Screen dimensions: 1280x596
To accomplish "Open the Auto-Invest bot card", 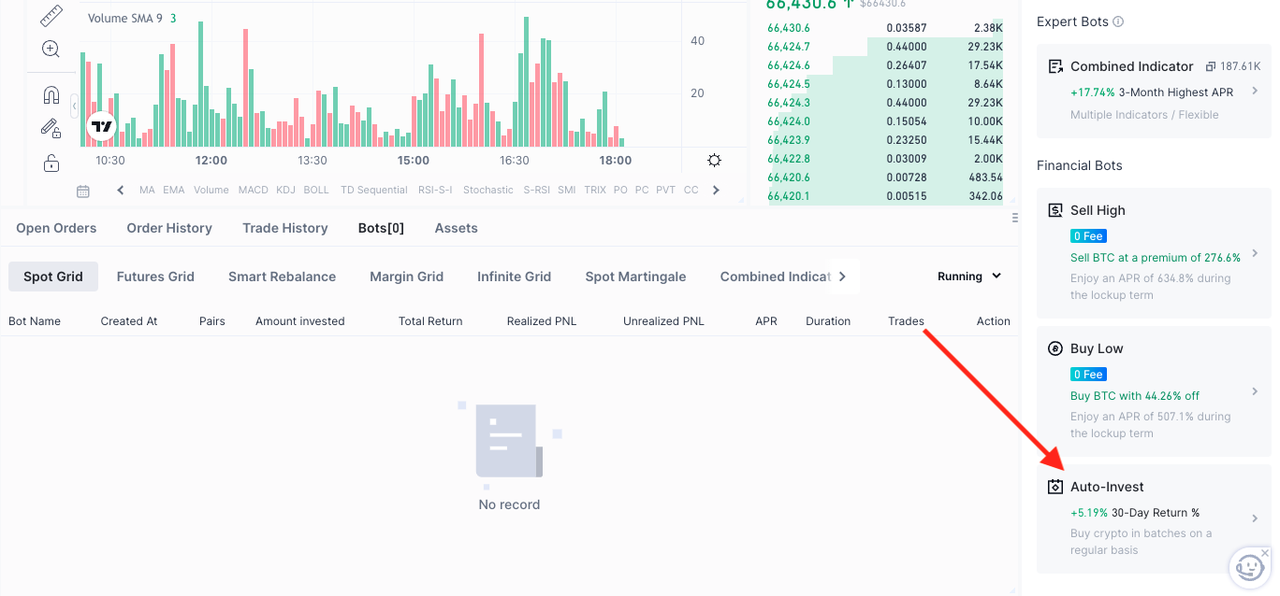I will click(1153, 517).
